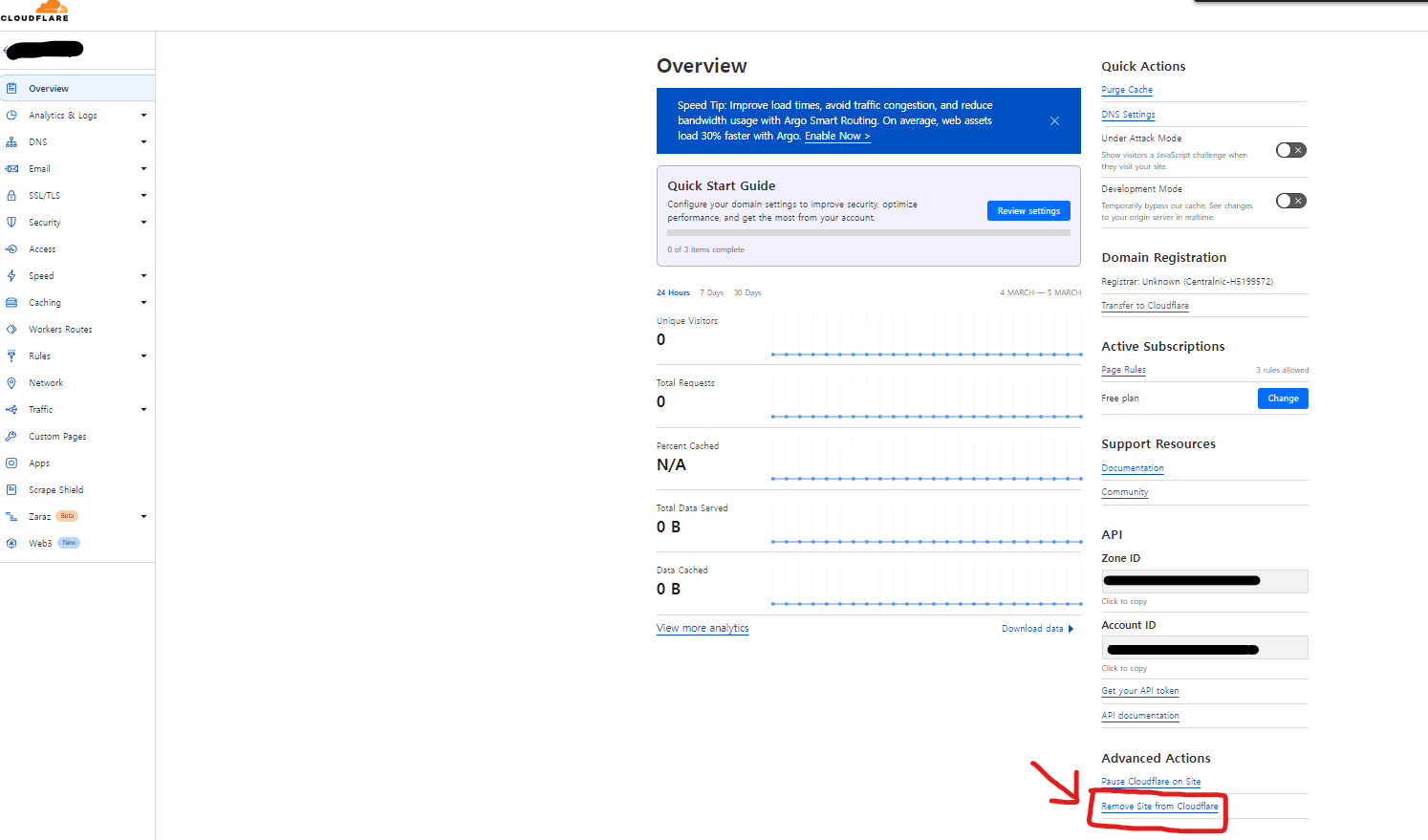Click the Scrape Shield document icon
Image resolution: width=1428 pixels, height=840 pixels.
click(11, 489)
